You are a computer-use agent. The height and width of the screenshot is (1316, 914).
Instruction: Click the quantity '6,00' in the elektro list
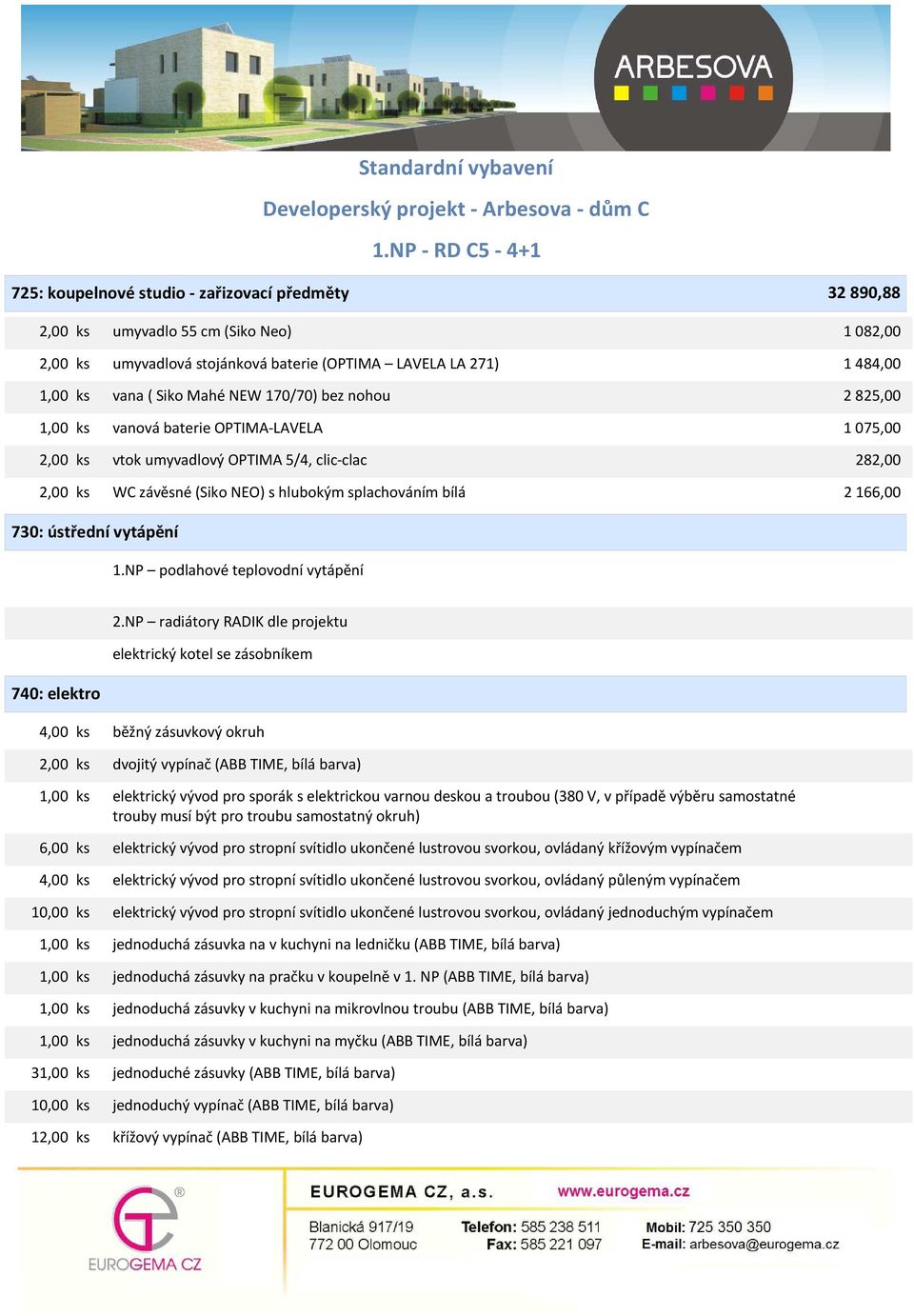click(53, 848)
